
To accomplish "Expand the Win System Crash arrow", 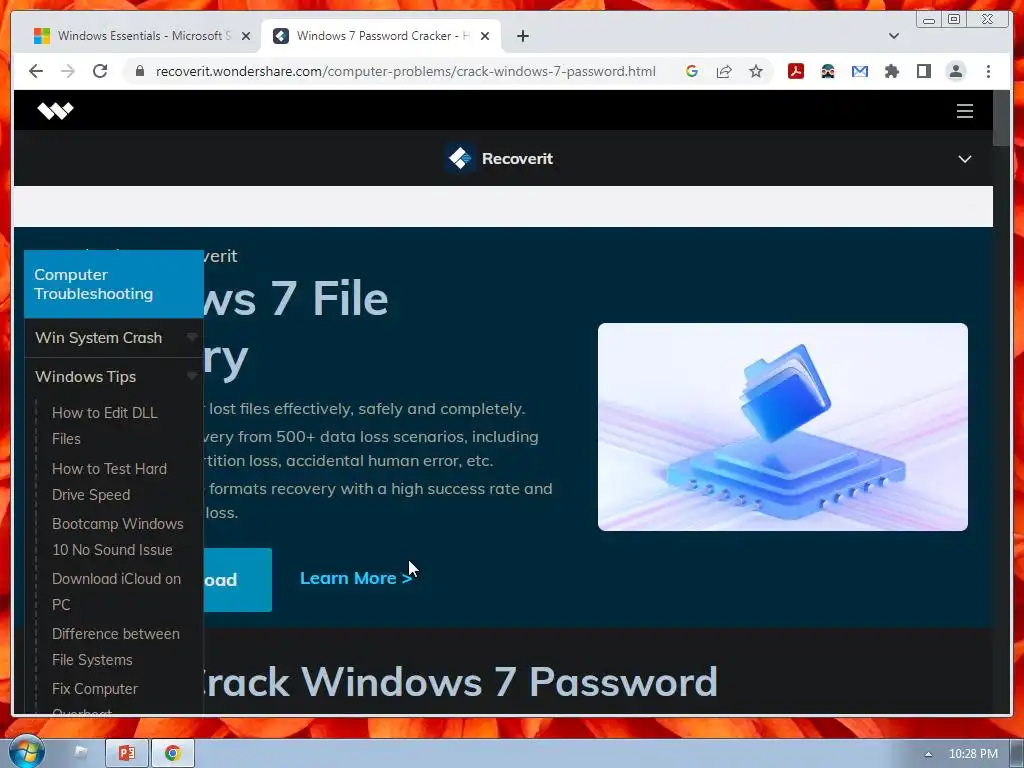I will [x=191, y=337].
